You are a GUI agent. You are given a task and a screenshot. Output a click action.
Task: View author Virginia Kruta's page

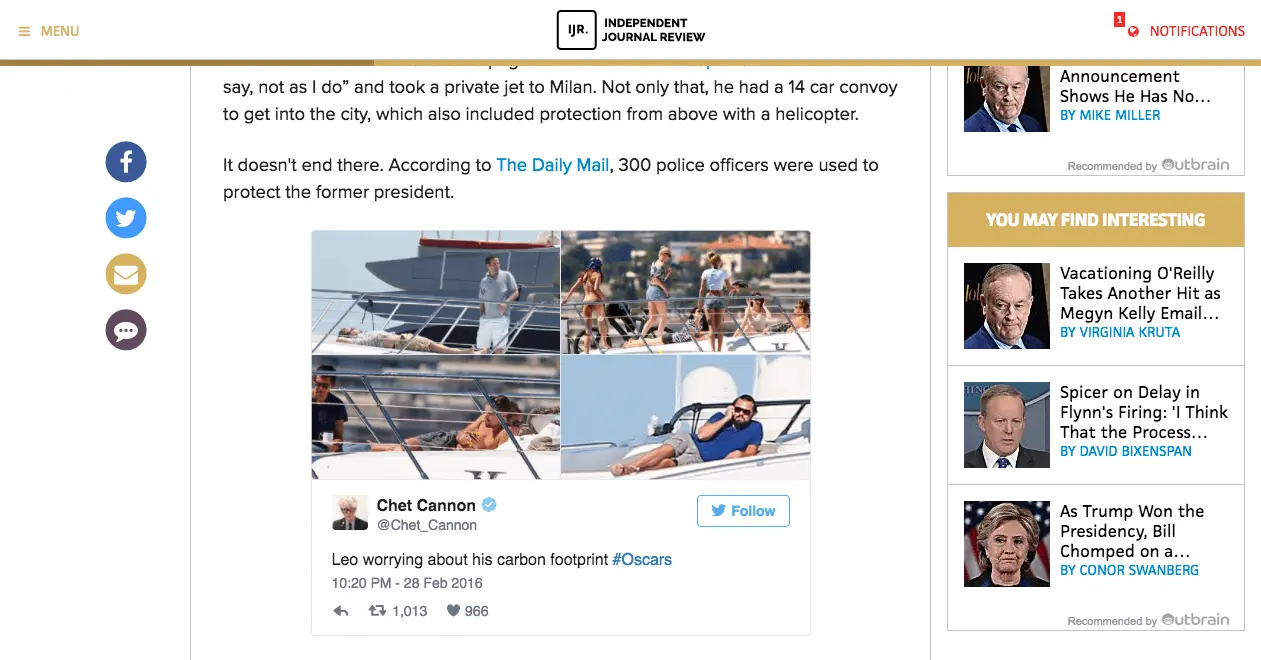[x=1120, y=332]
